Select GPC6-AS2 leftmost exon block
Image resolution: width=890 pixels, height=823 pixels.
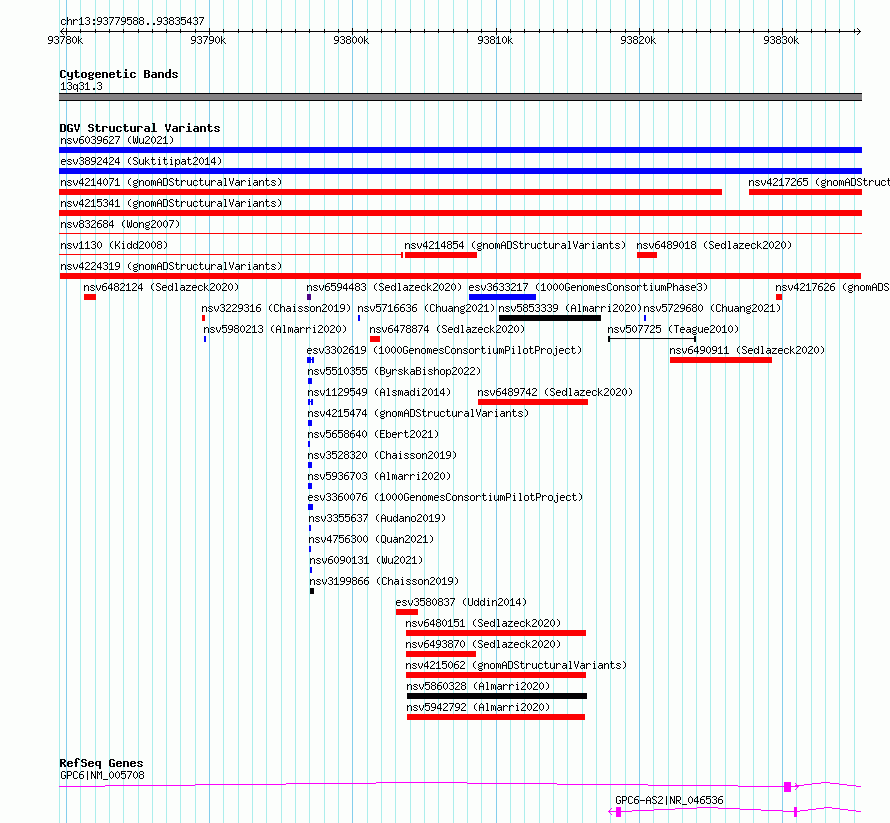tap(619, 812)
